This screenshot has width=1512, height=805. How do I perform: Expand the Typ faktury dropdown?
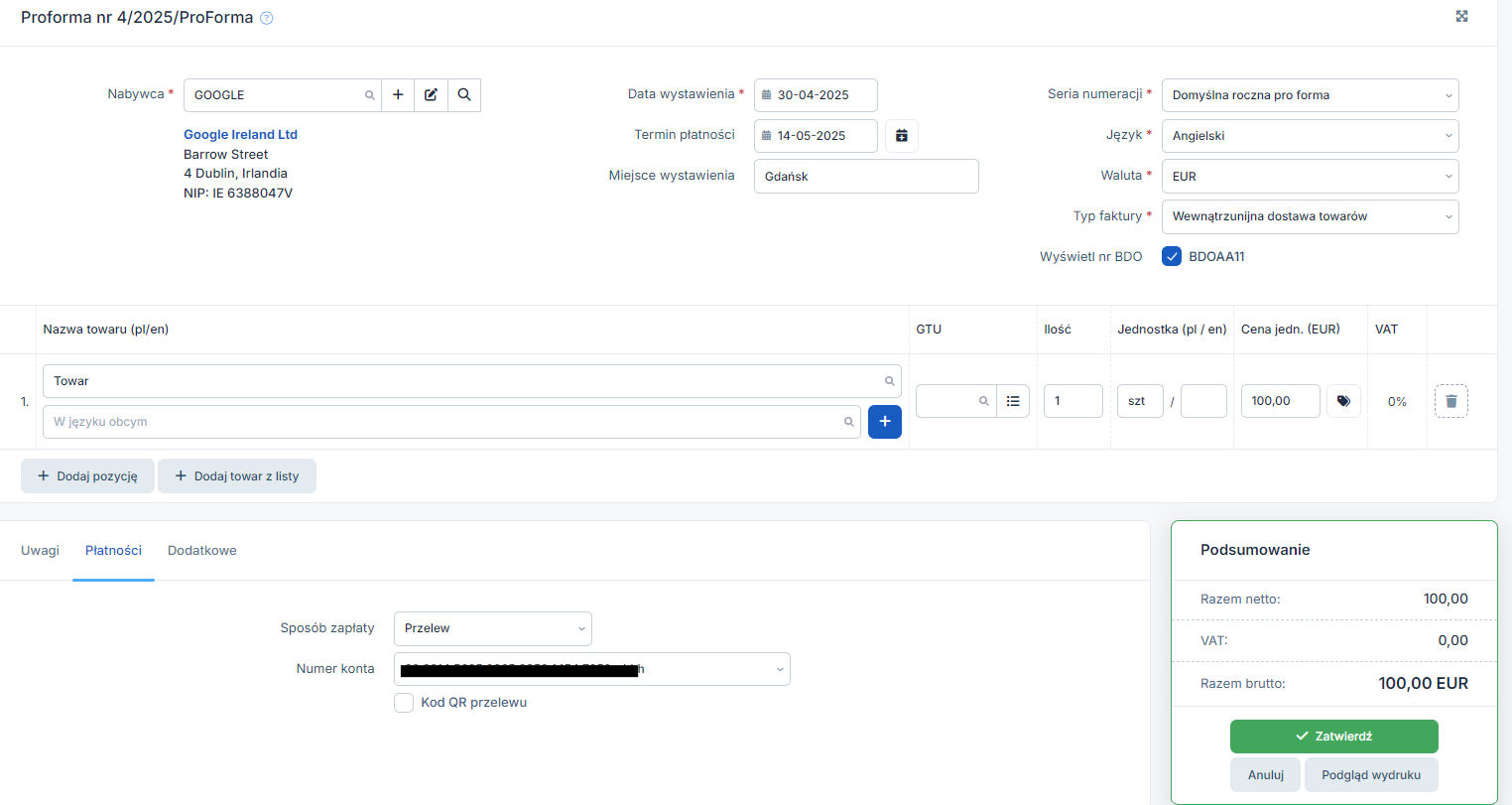[x=1310, y=216]
